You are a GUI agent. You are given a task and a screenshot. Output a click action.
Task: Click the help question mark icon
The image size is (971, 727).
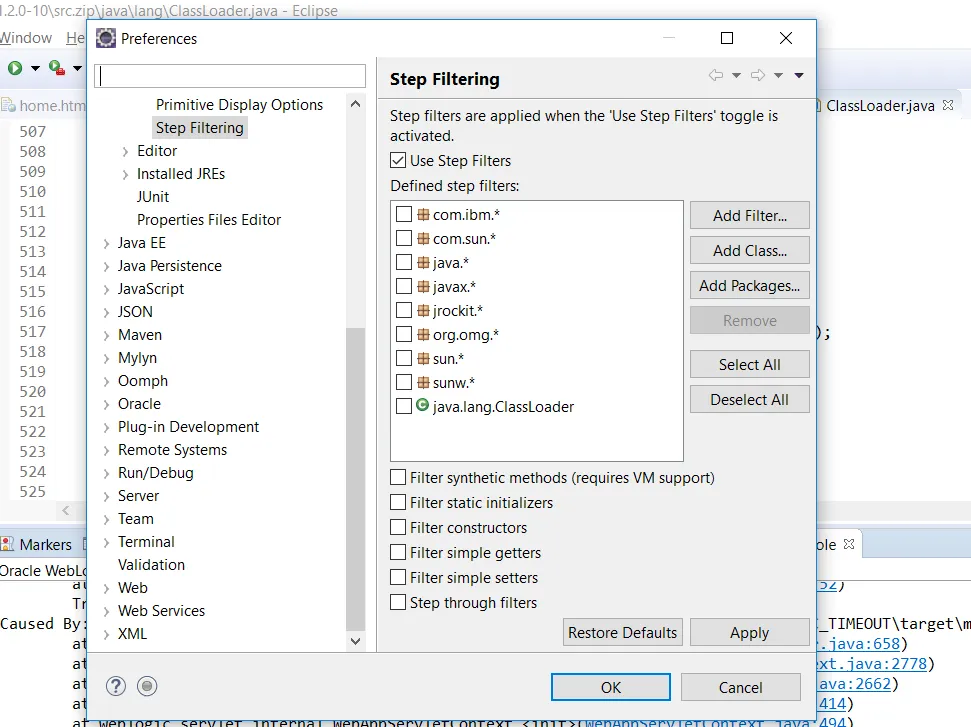point(116,686)
